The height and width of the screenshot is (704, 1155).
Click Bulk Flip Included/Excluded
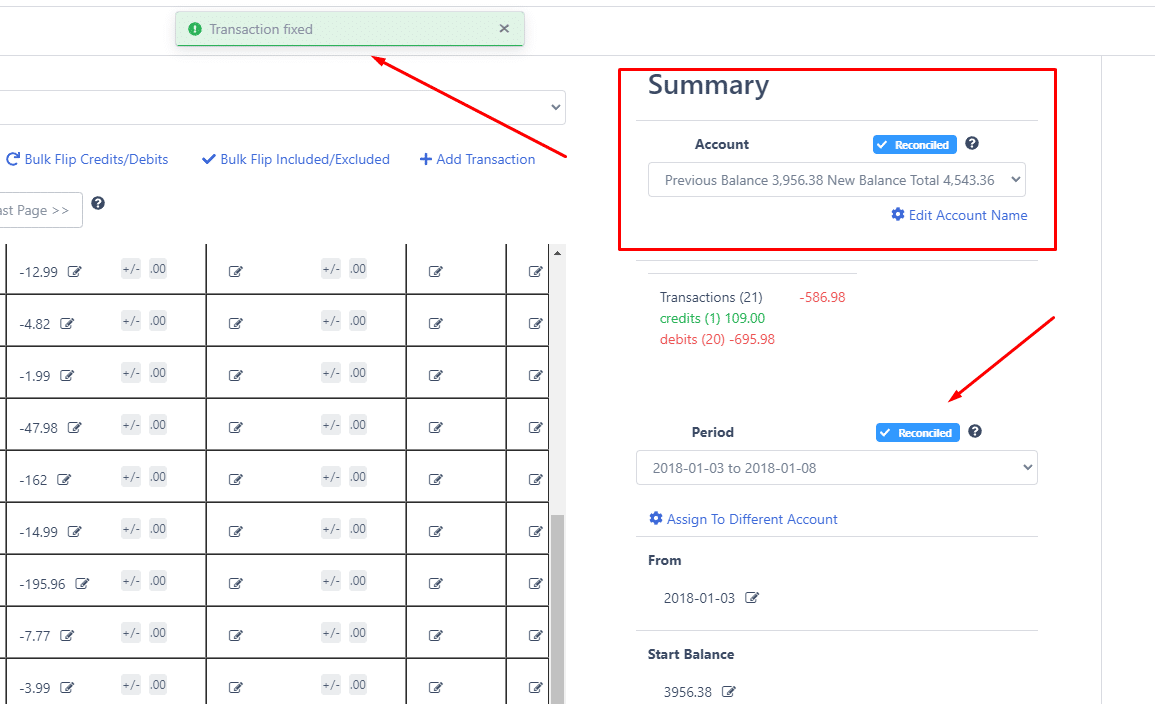295,159
